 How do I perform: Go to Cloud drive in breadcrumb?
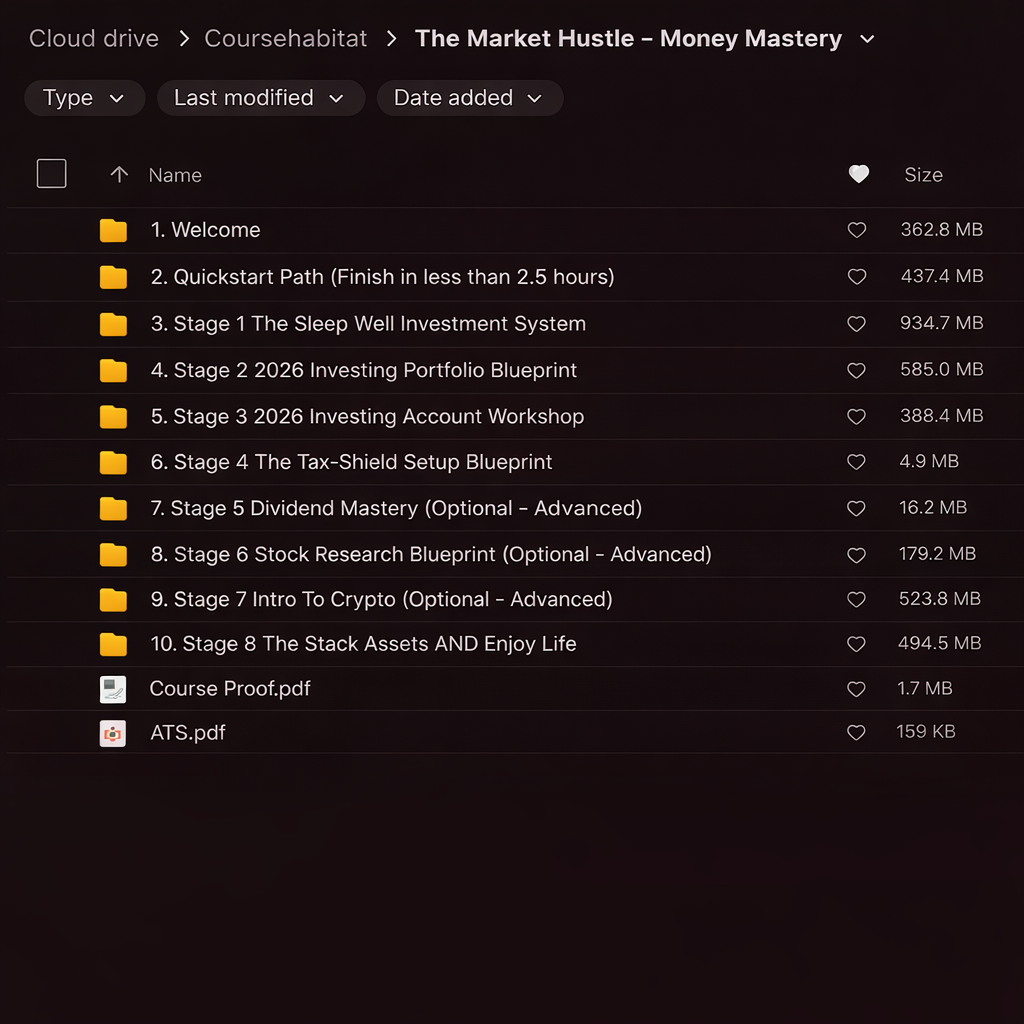(94, 39)
